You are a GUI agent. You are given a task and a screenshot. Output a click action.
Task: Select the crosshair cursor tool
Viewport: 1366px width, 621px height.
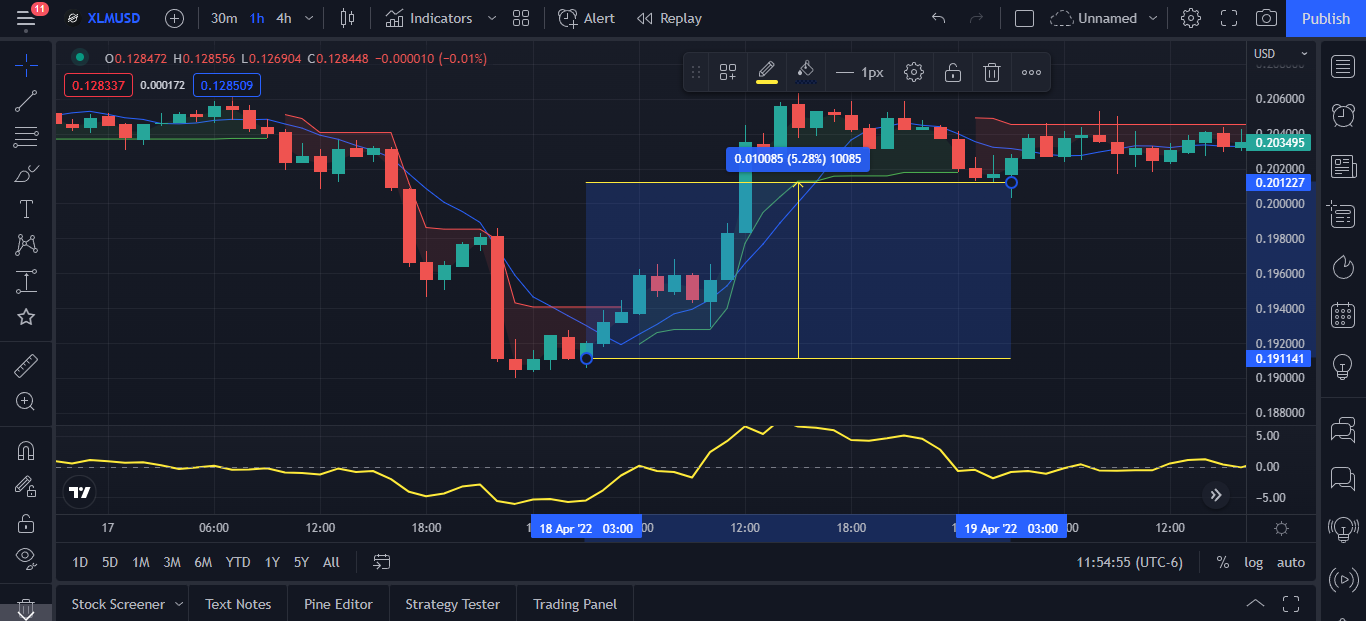pyautogui.click(x=26, y=66)
